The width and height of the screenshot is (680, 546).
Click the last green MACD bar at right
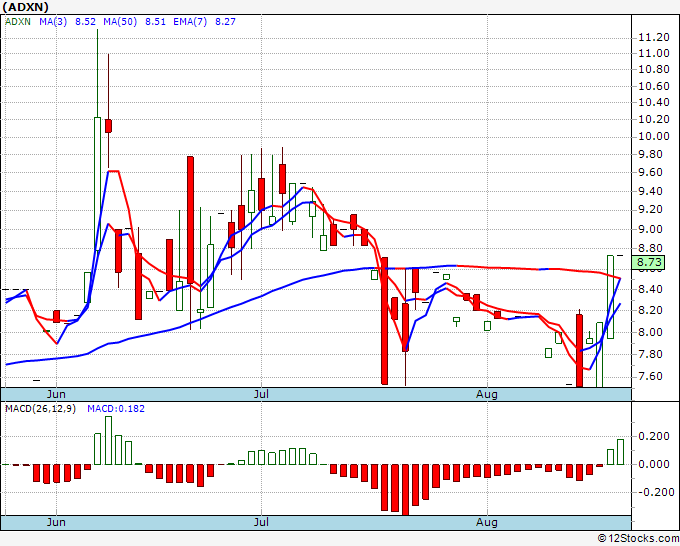[621, 452]
